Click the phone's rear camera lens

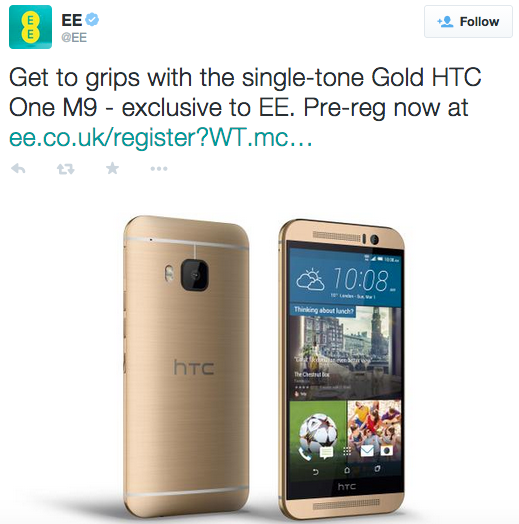[x=195, y=275]
